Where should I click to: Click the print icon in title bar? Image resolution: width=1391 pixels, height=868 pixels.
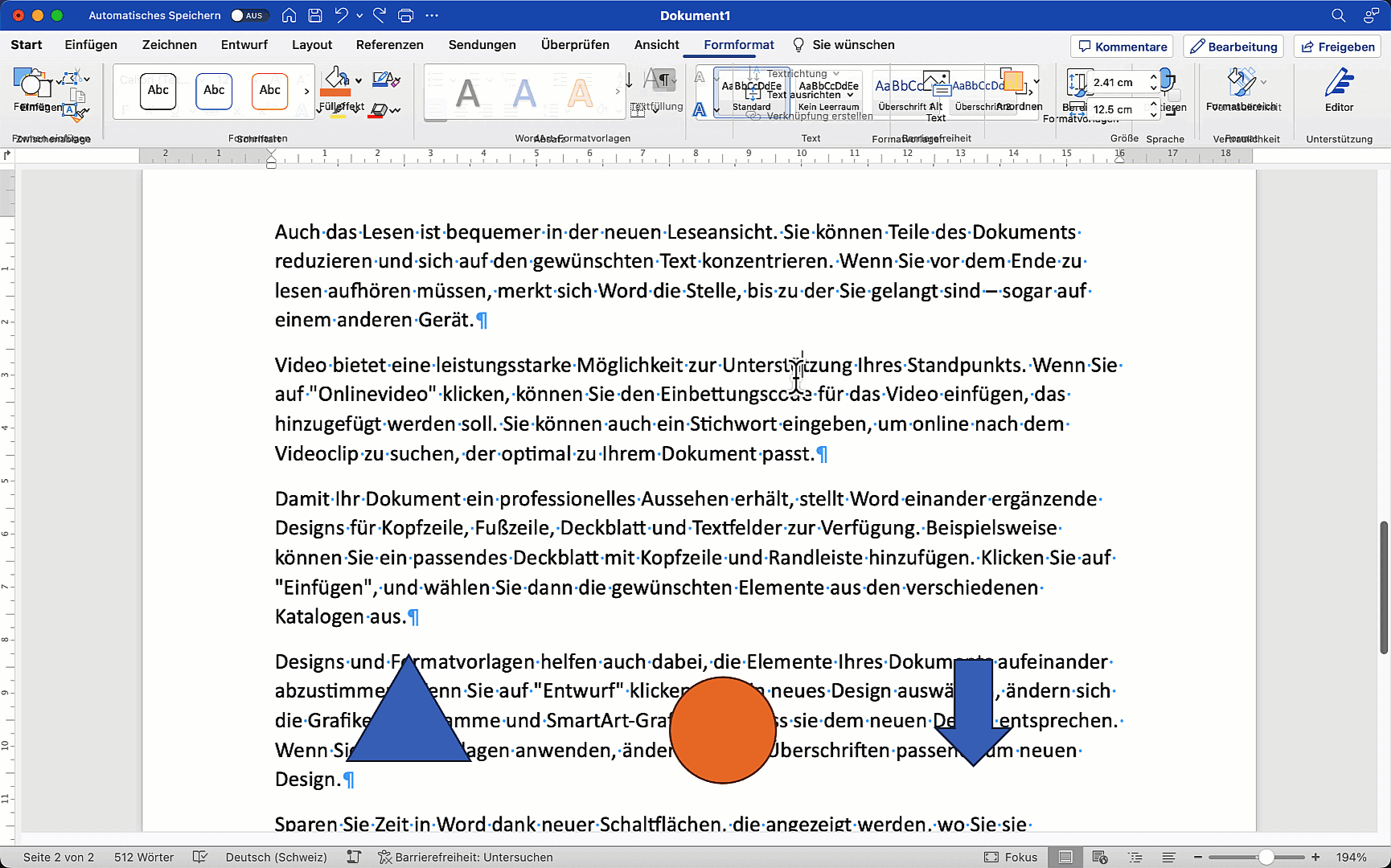406,15
